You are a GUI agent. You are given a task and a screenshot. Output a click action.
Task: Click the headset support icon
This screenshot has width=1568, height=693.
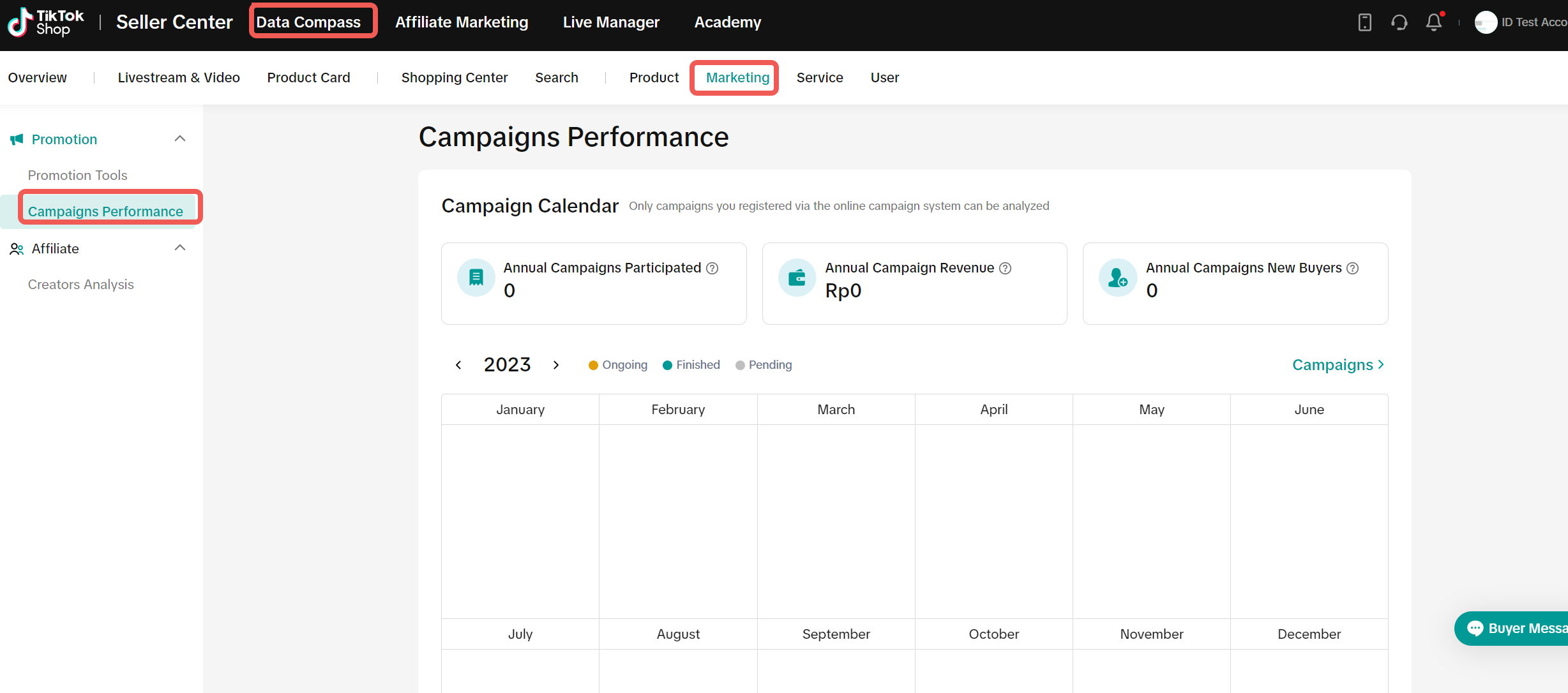[x=1399, y=22]
